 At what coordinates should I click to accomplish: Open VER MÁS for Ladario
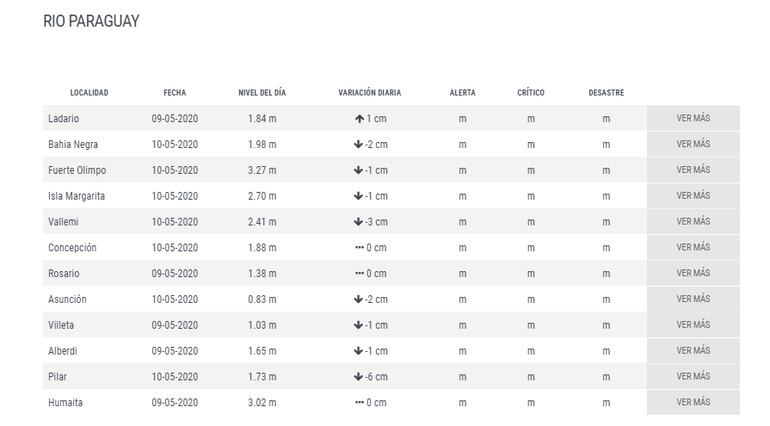point(693,118)
